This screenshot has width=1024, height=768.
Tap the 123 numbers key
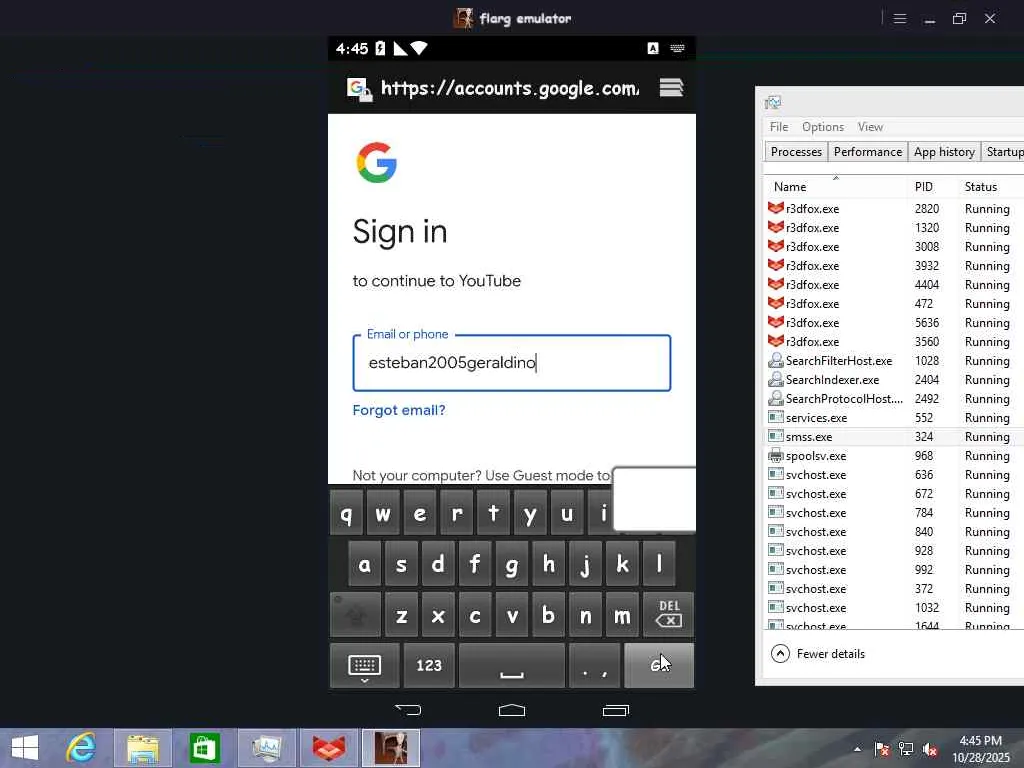point(429,666)
